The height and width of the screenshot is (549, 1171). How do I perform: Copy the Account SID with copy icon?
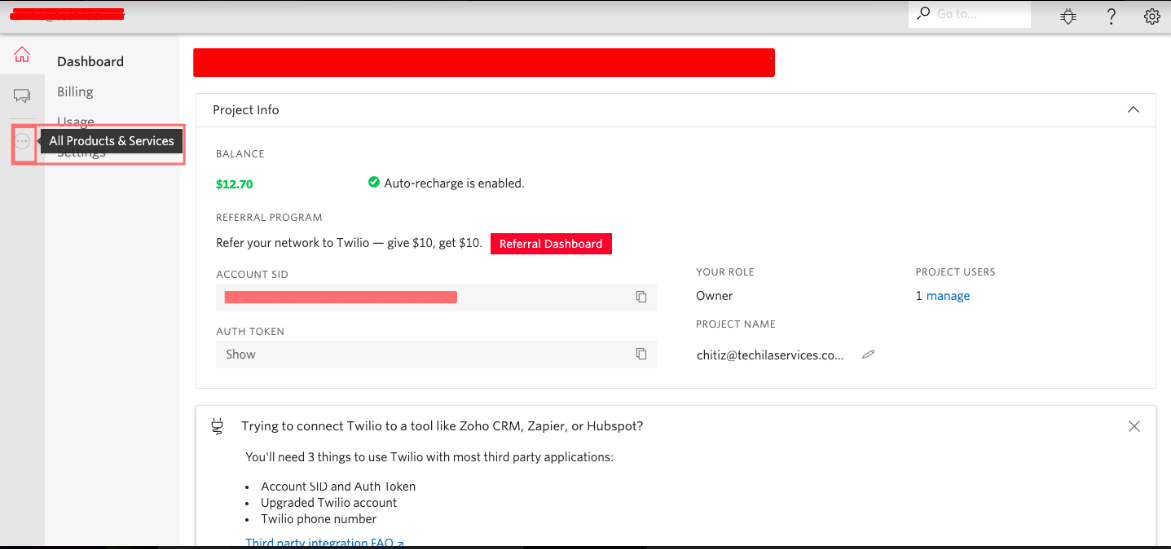(641, 297)
